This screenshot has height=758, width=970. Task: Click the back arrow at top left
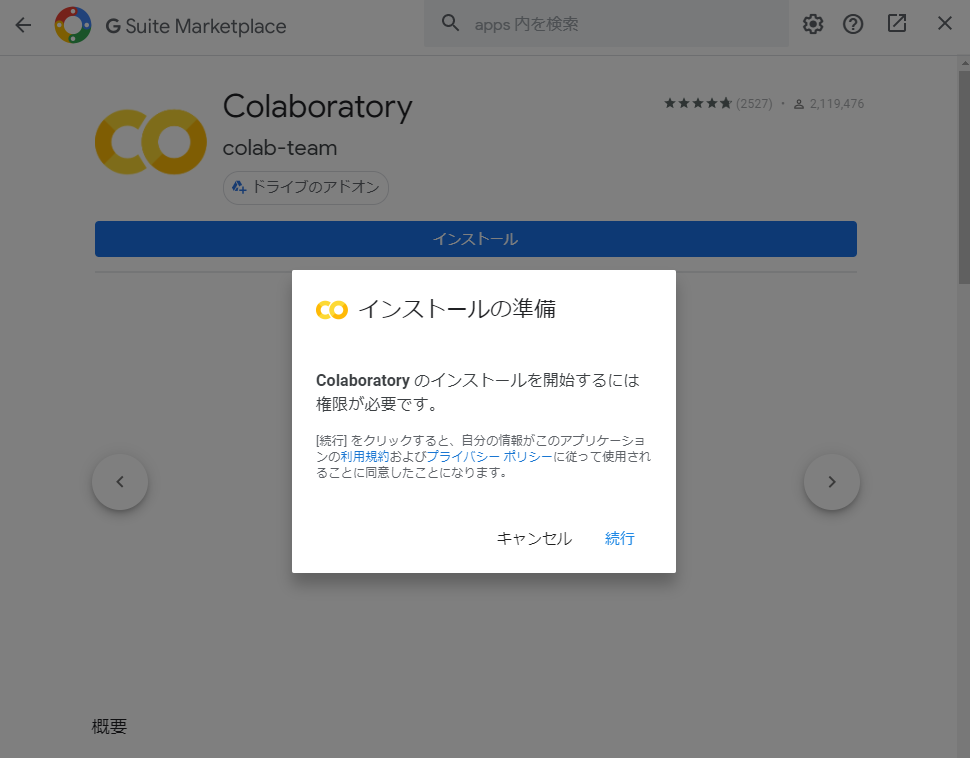pyautogui.click(x=22, y=23)
